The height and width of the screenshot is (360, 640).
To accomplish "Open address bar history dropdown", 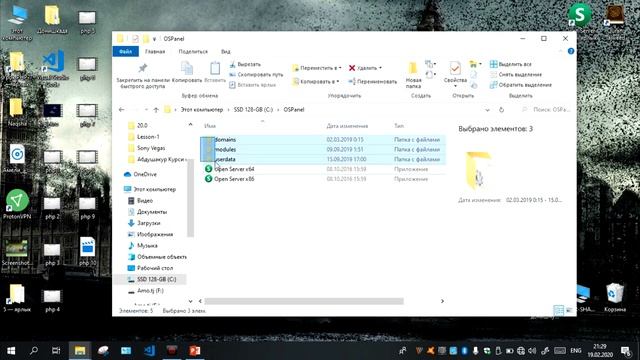I will 487,110.
